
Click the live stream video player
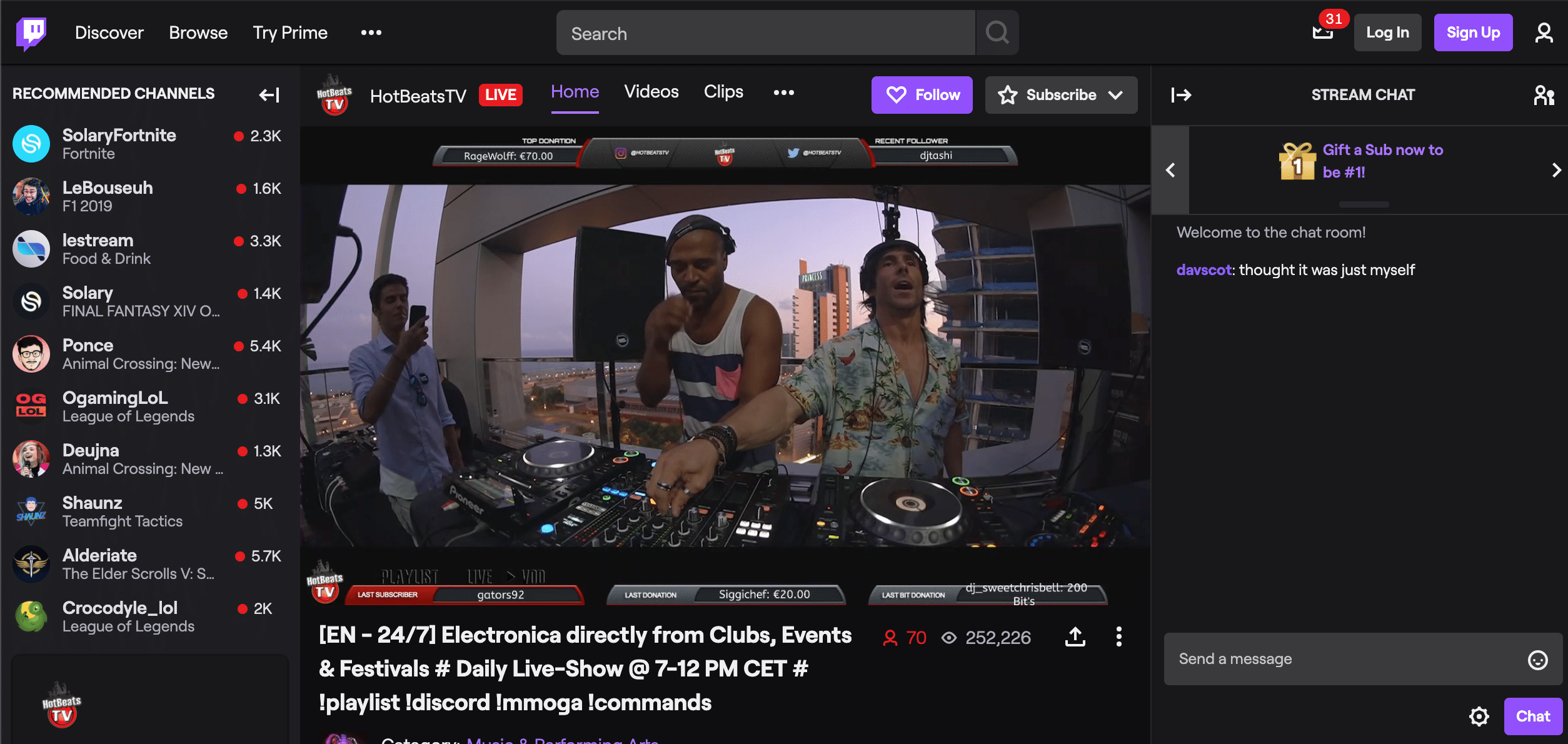[725, 366]
